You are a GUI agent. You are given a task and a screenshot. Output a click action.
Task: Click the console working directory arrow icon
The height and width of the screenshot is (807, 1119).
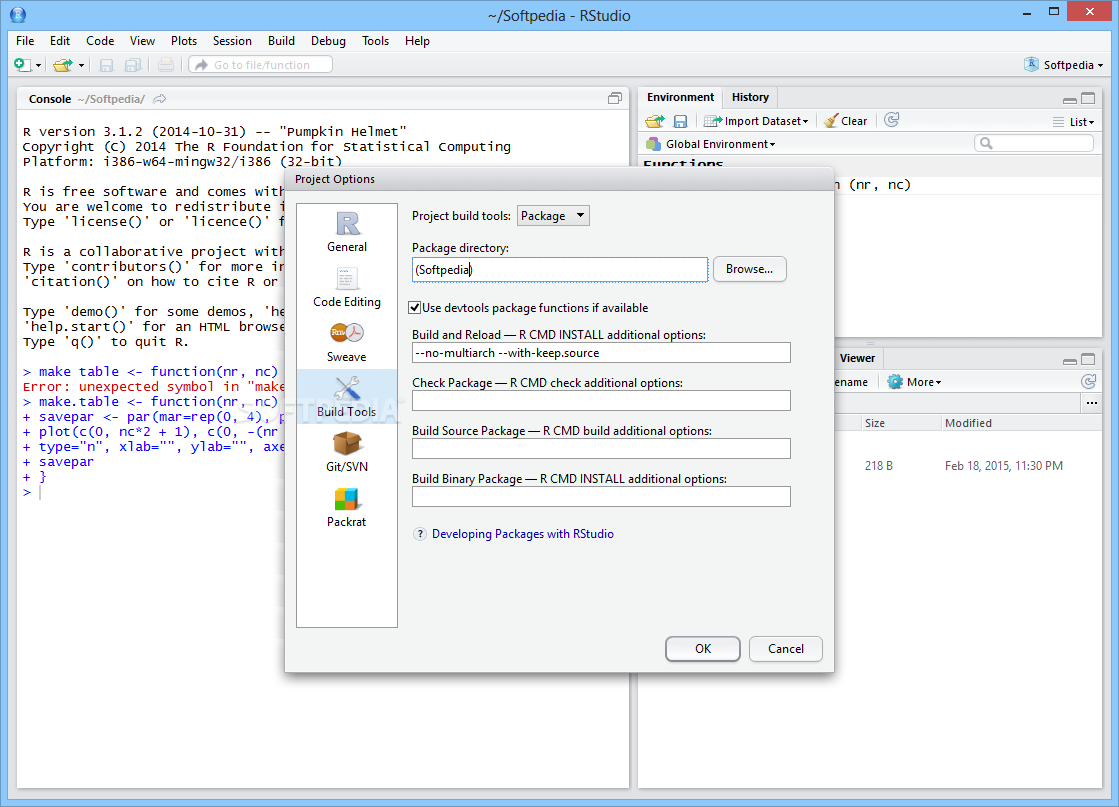pos(160,99)
